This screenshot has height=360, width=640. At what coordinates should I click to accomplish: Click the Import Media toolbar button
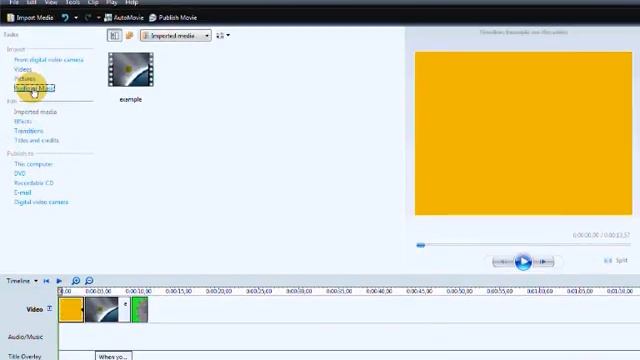[x=30, y=18]
